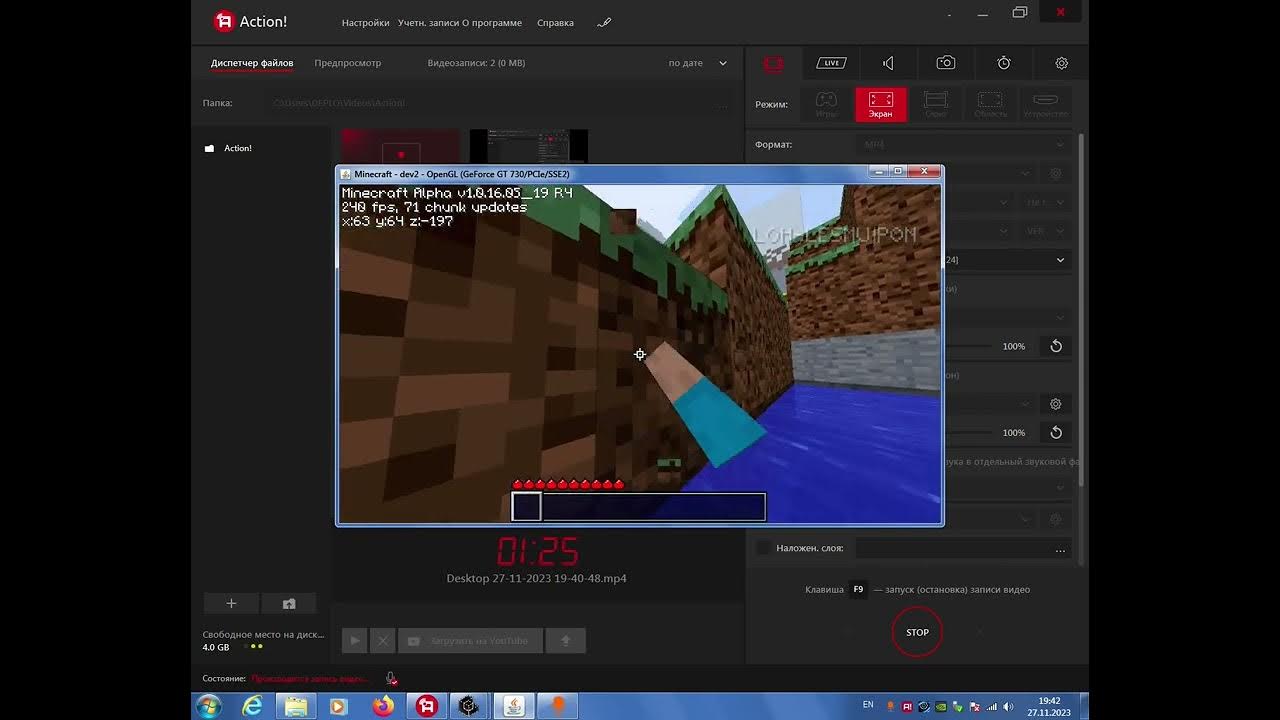Click Загрузить на YouTube button

coord(470,641)
